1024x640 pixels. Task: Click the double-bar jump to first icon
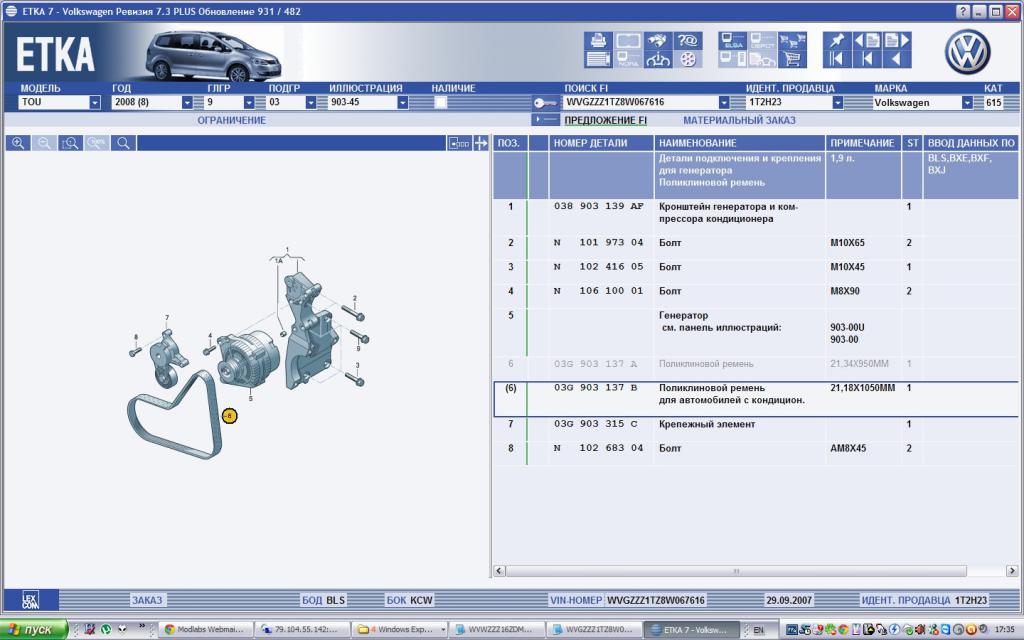coord(837,59)
